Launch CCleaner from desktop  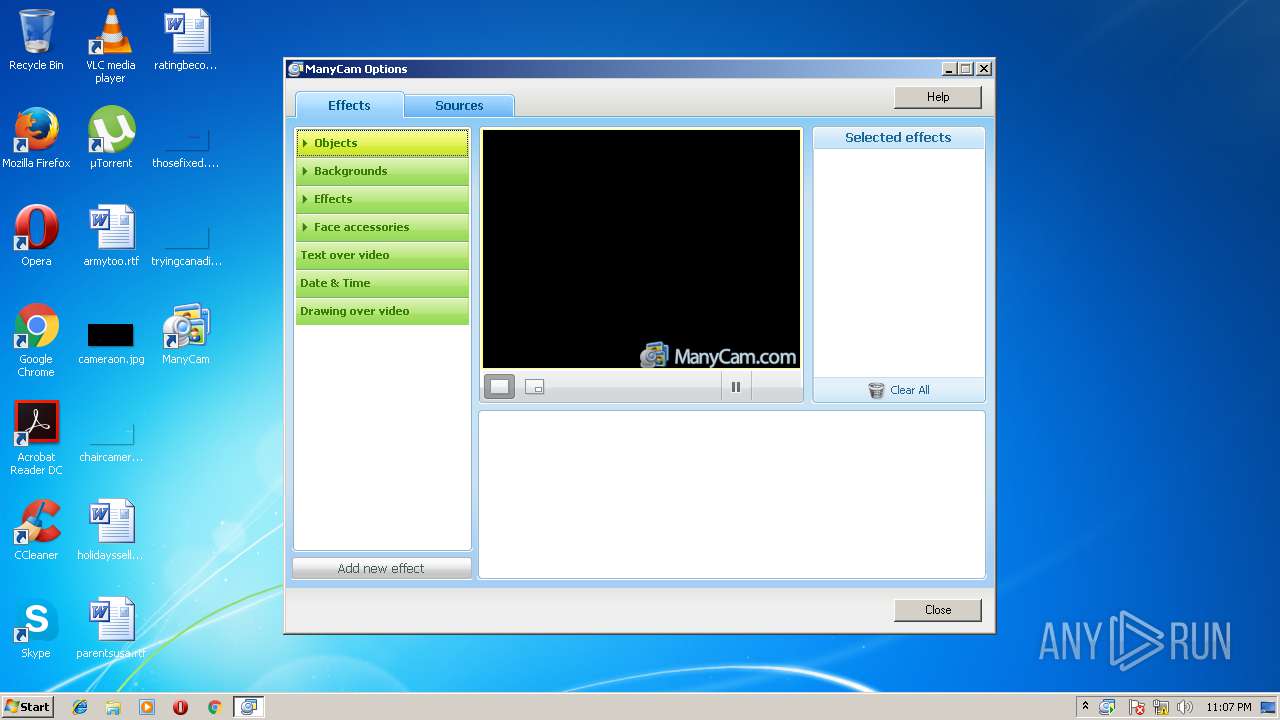[x=36, y=530]
